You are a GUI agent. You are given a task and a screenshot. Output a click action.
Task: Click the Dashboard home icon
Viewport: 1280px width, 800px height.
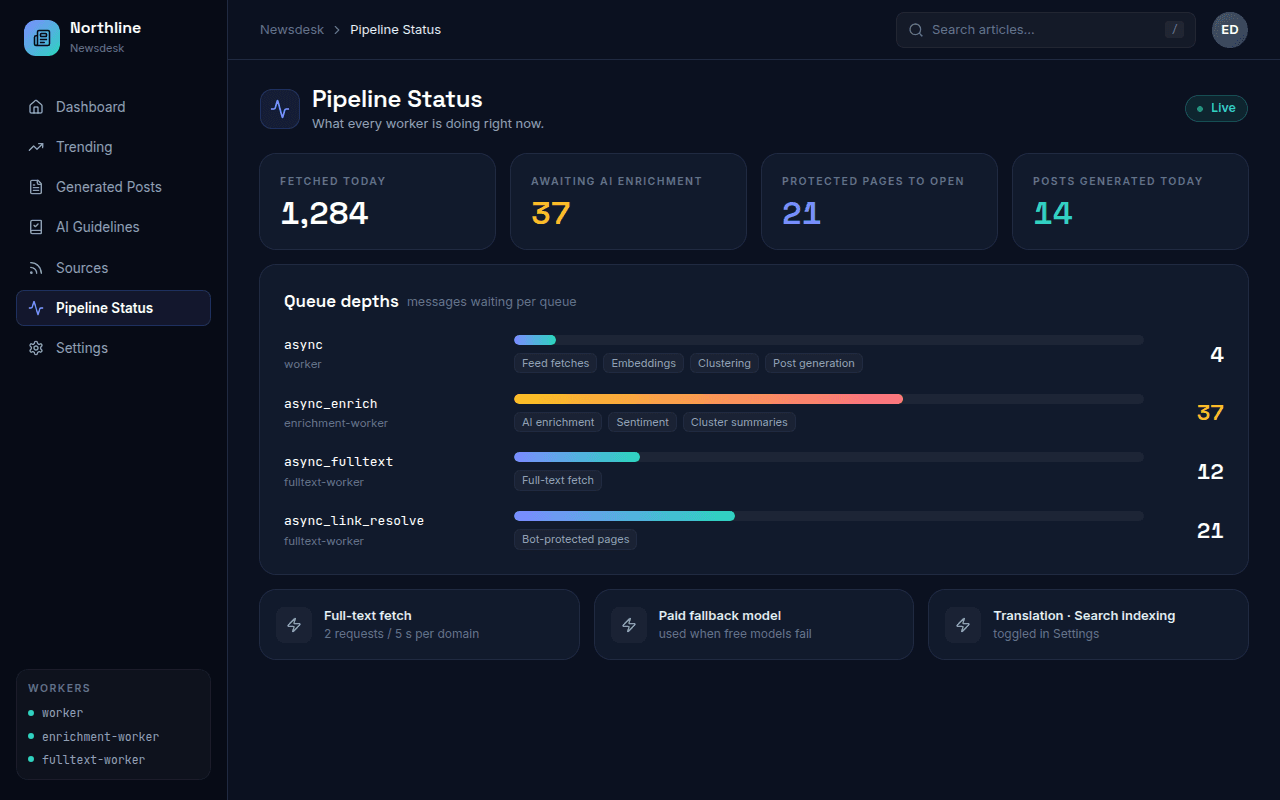click(x=36, y=107)
